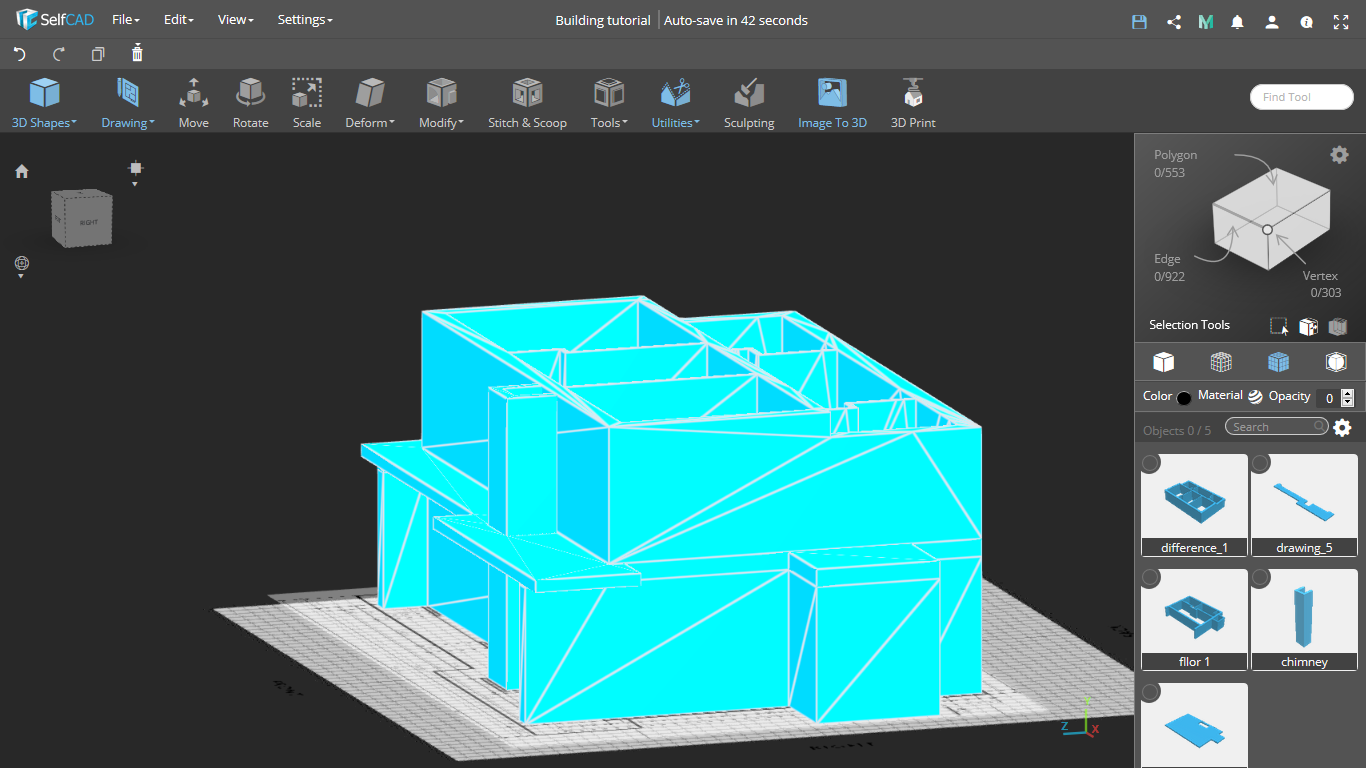This screenshot has width=1366, height=768.
Task: Click the Delete trash icon
Action: click(x=137, y=53)
